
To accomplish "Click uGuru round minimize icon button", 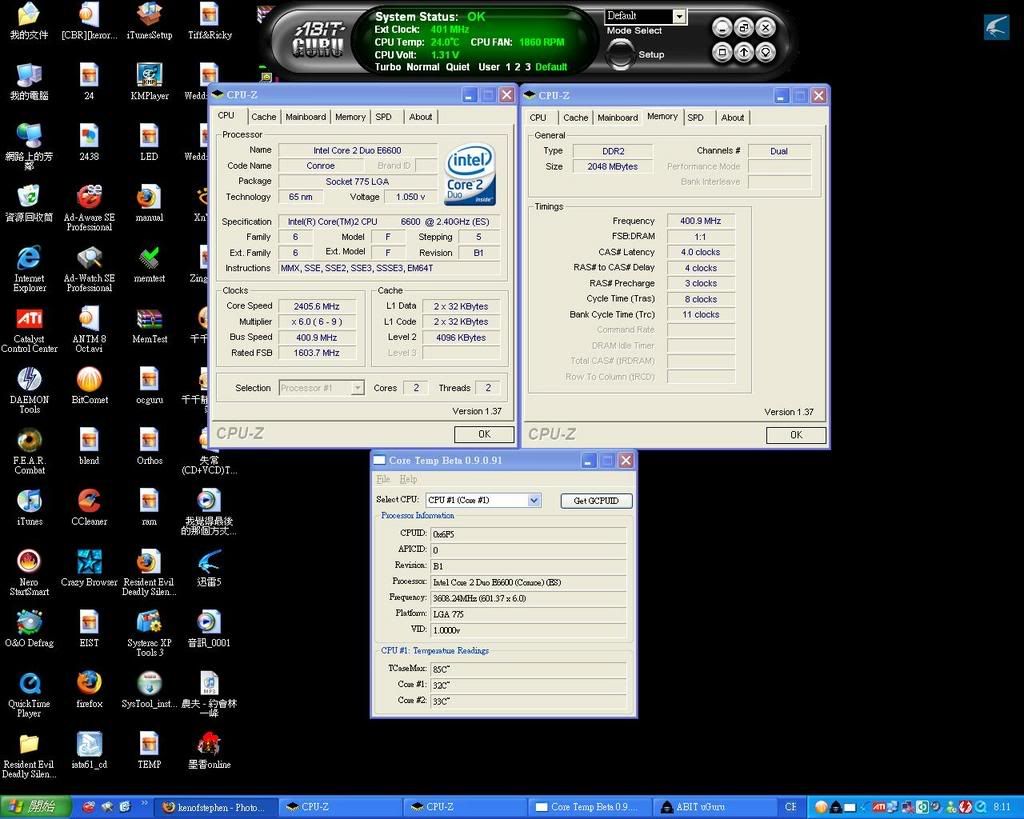I will [x=721, y=27].
